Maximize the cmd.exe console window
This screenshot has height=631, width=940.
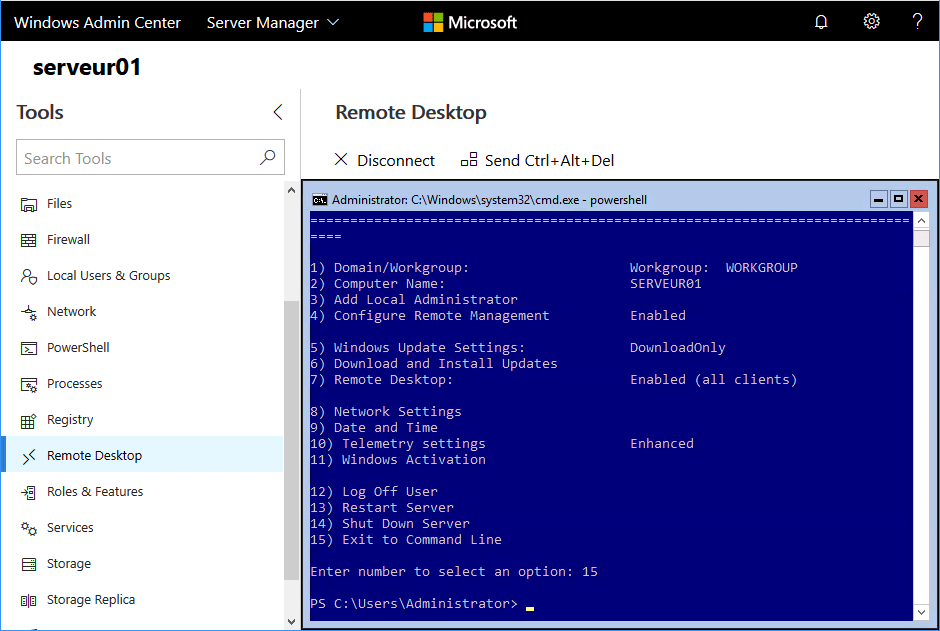point(898,199)
